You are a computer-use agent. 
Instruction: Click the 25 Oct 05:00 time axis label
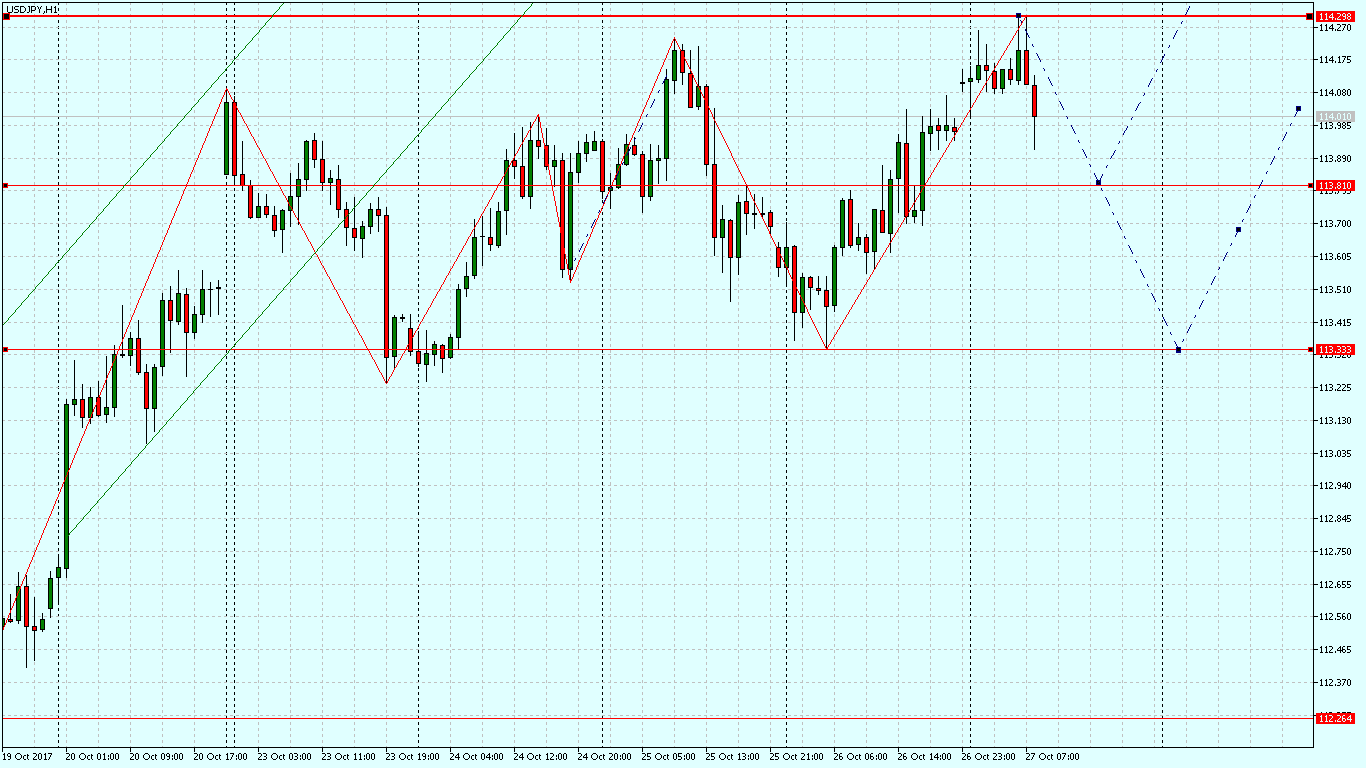tap(669, 757)
